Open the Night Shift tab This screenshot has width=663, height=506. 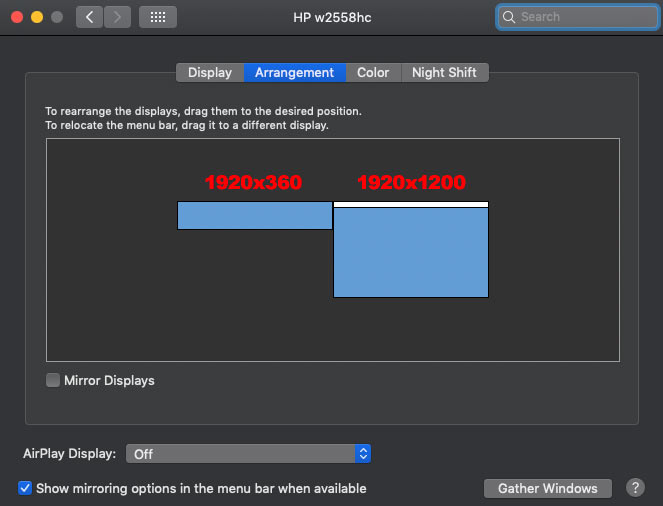[x=444, y=73]
